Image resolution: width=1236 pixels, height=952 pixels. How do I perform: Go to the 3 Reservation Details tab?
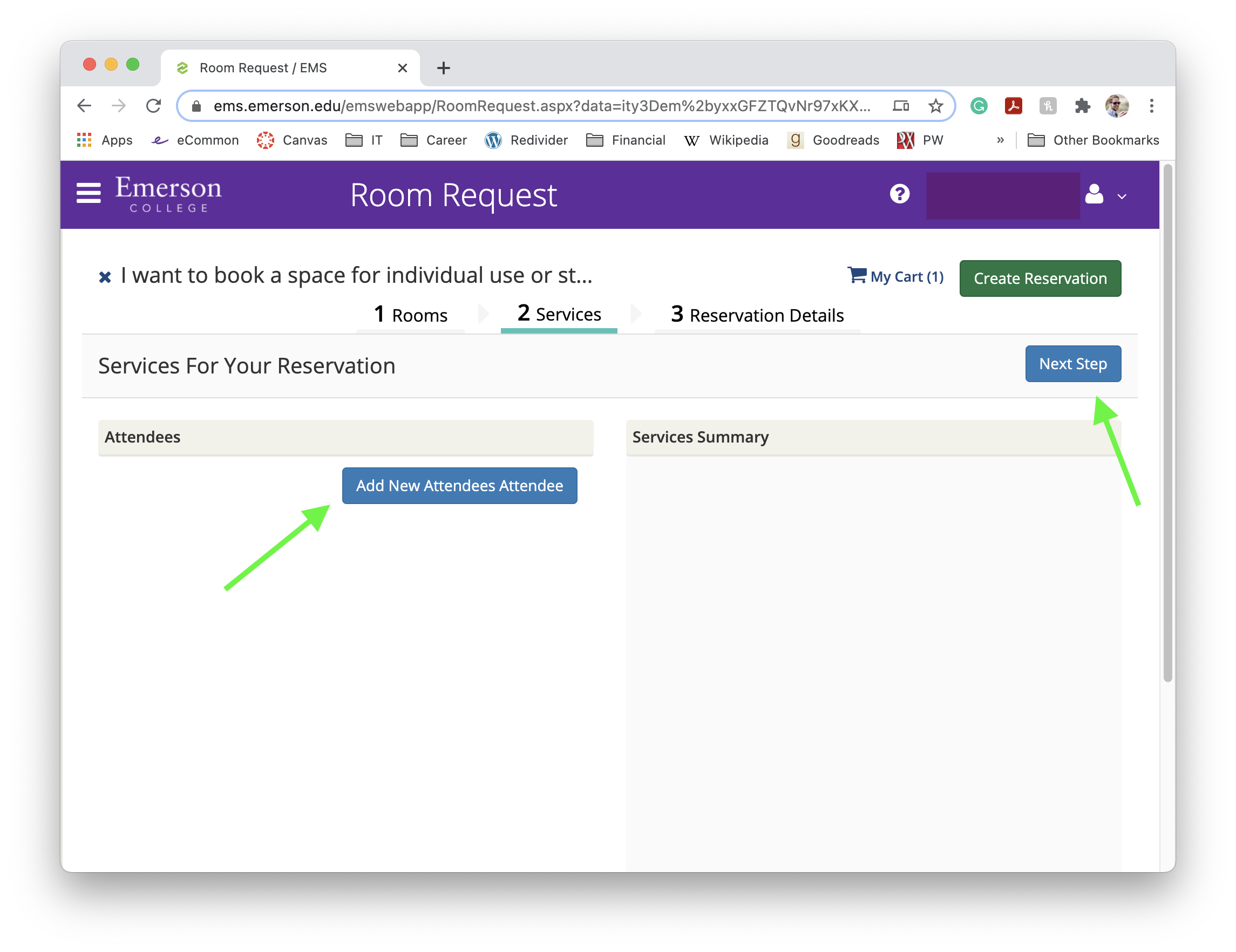[757, 315]
